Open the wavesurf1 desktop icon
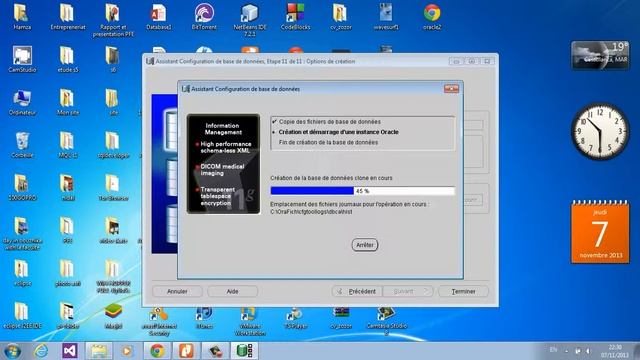Viewport: 640px width, 360px height. (386, 17)
